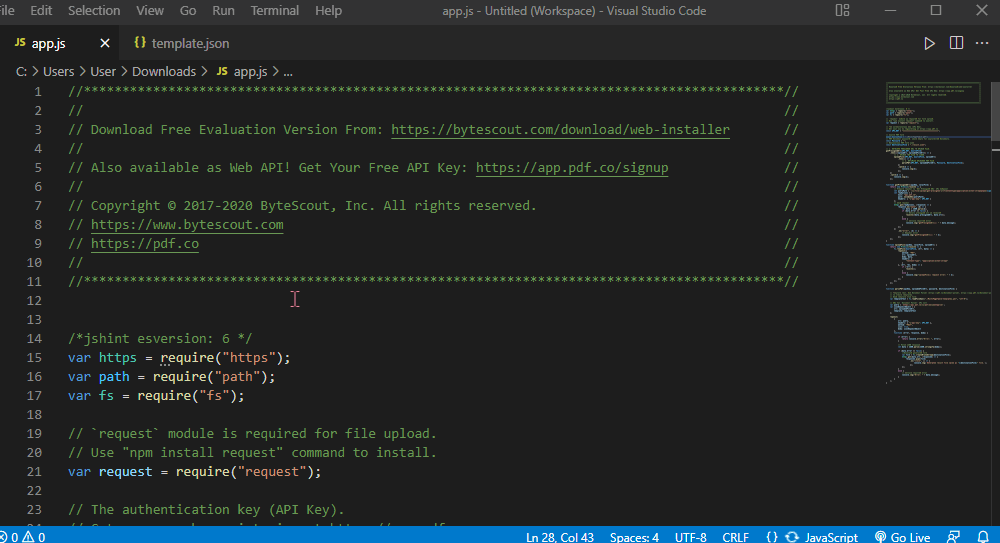Change the Spaces: 4 indentation setting
This screenshot has height=543, width=1000.
[634, 537]
